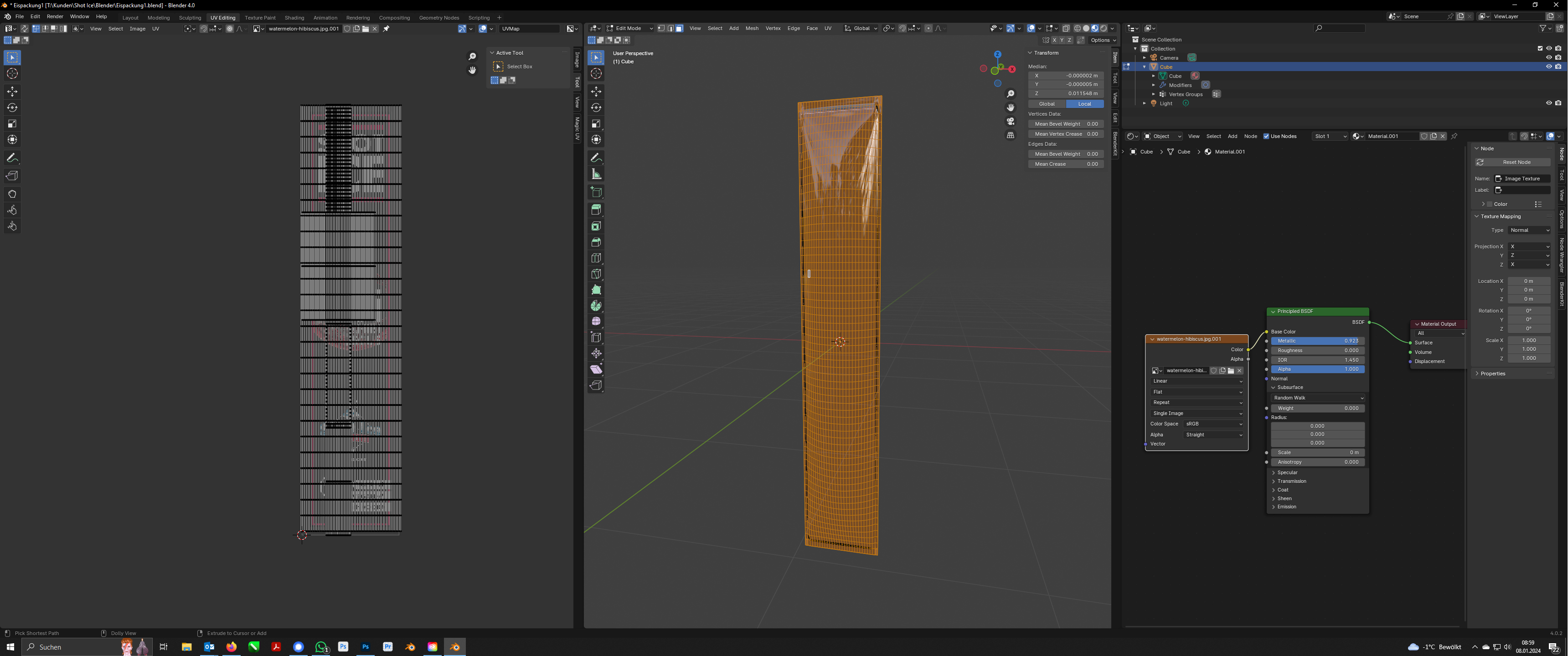This screenshot has width=1568, height=656.
Task: Select the Measure tool in viewport
Action: pyautogui.click(x=596, y=174)
